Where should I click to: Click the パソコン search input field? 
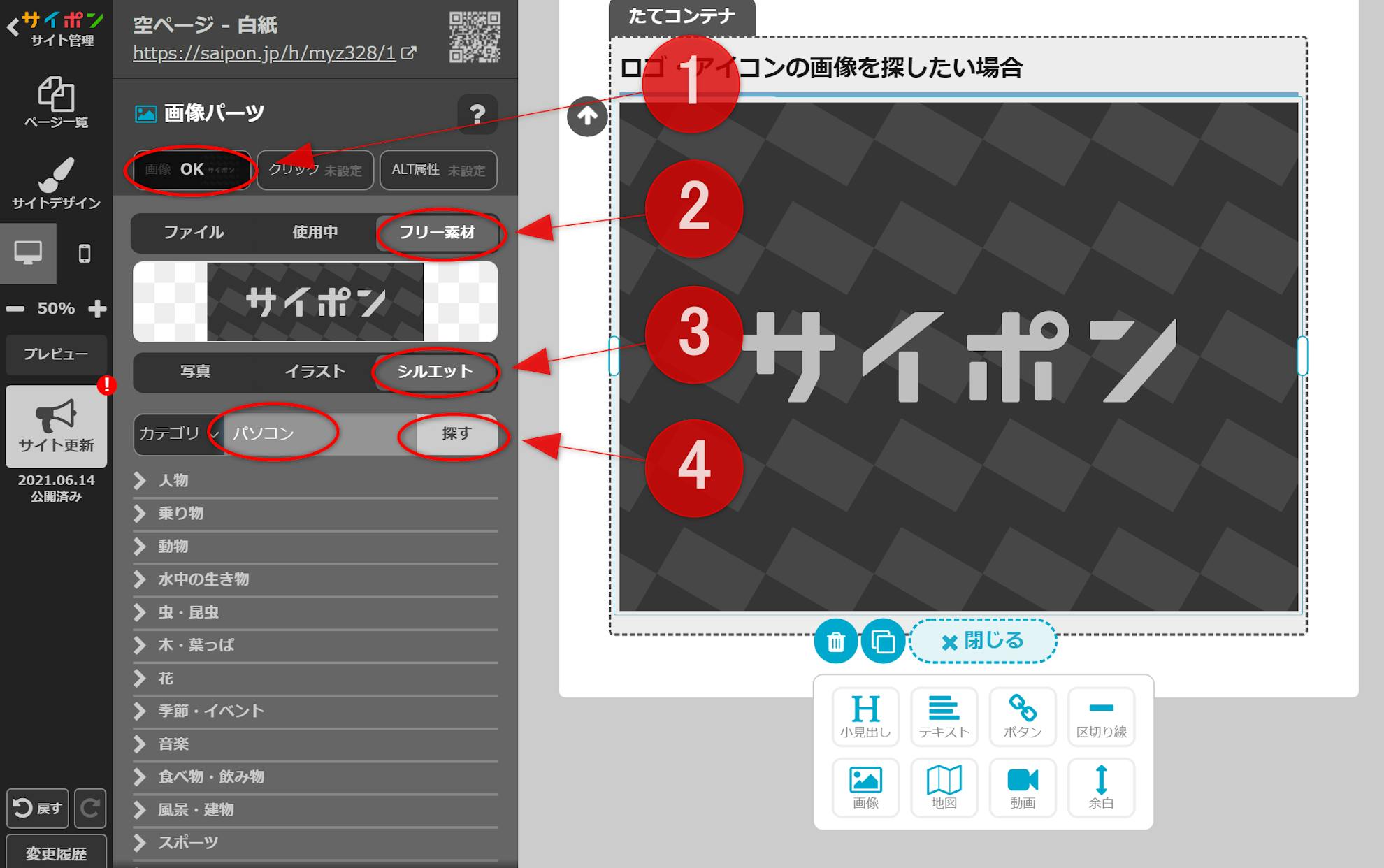click(x=320, y=433)
